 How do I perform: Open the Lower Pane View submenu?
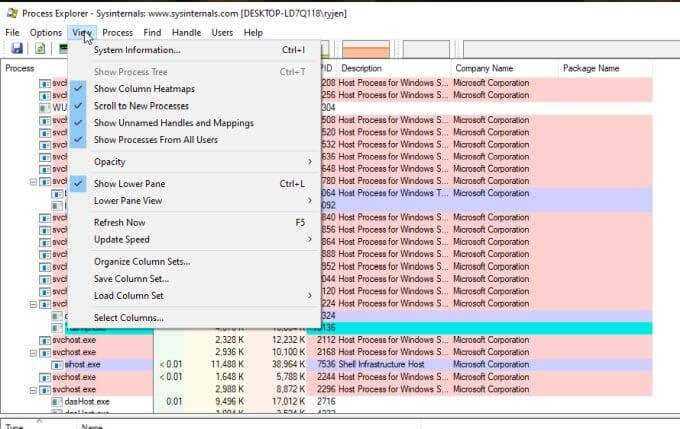[x=193, y=201]
